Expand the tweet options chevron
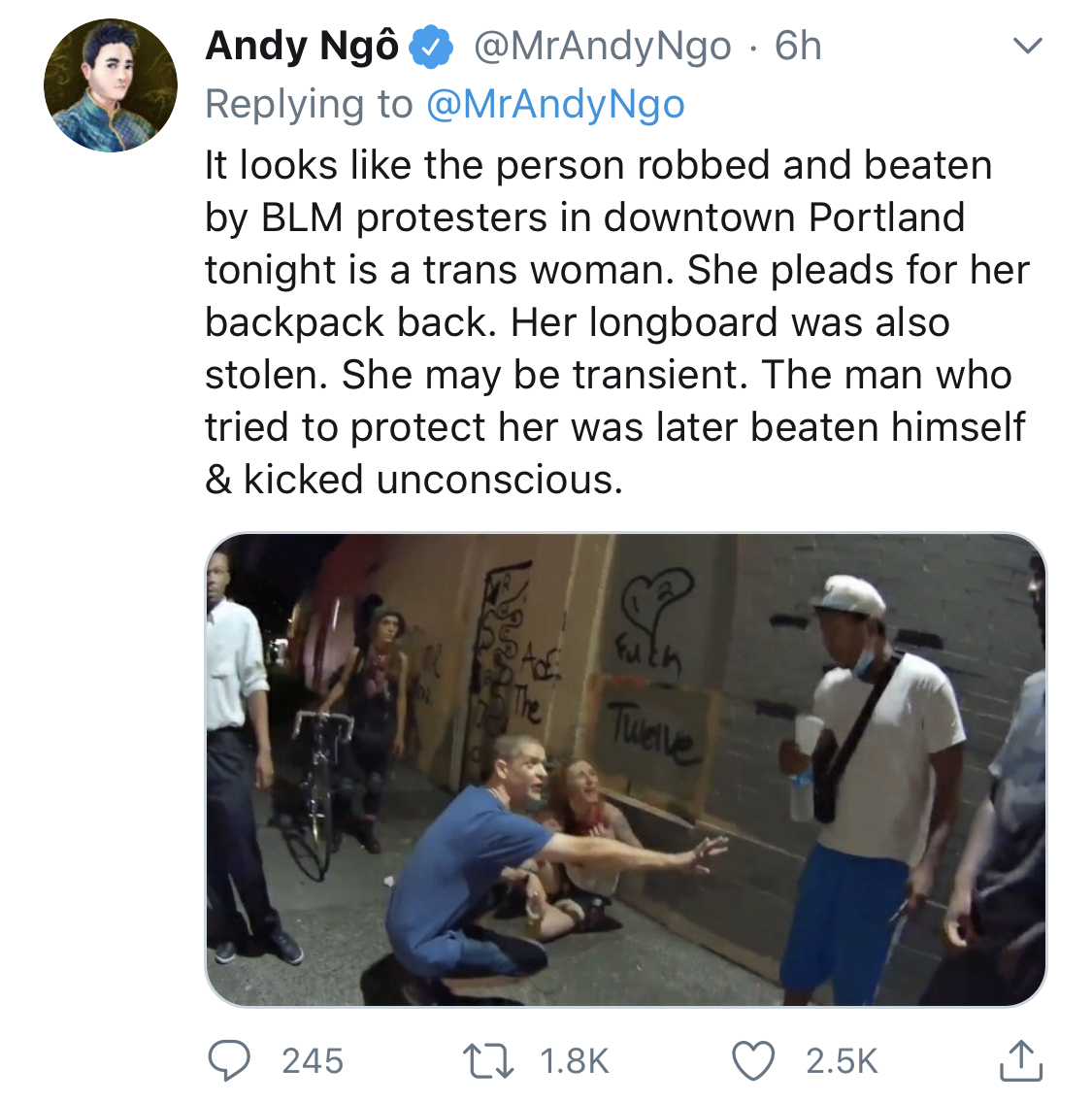The height and width of the screenshot is (1103, 1092). tap(1026, 46)
